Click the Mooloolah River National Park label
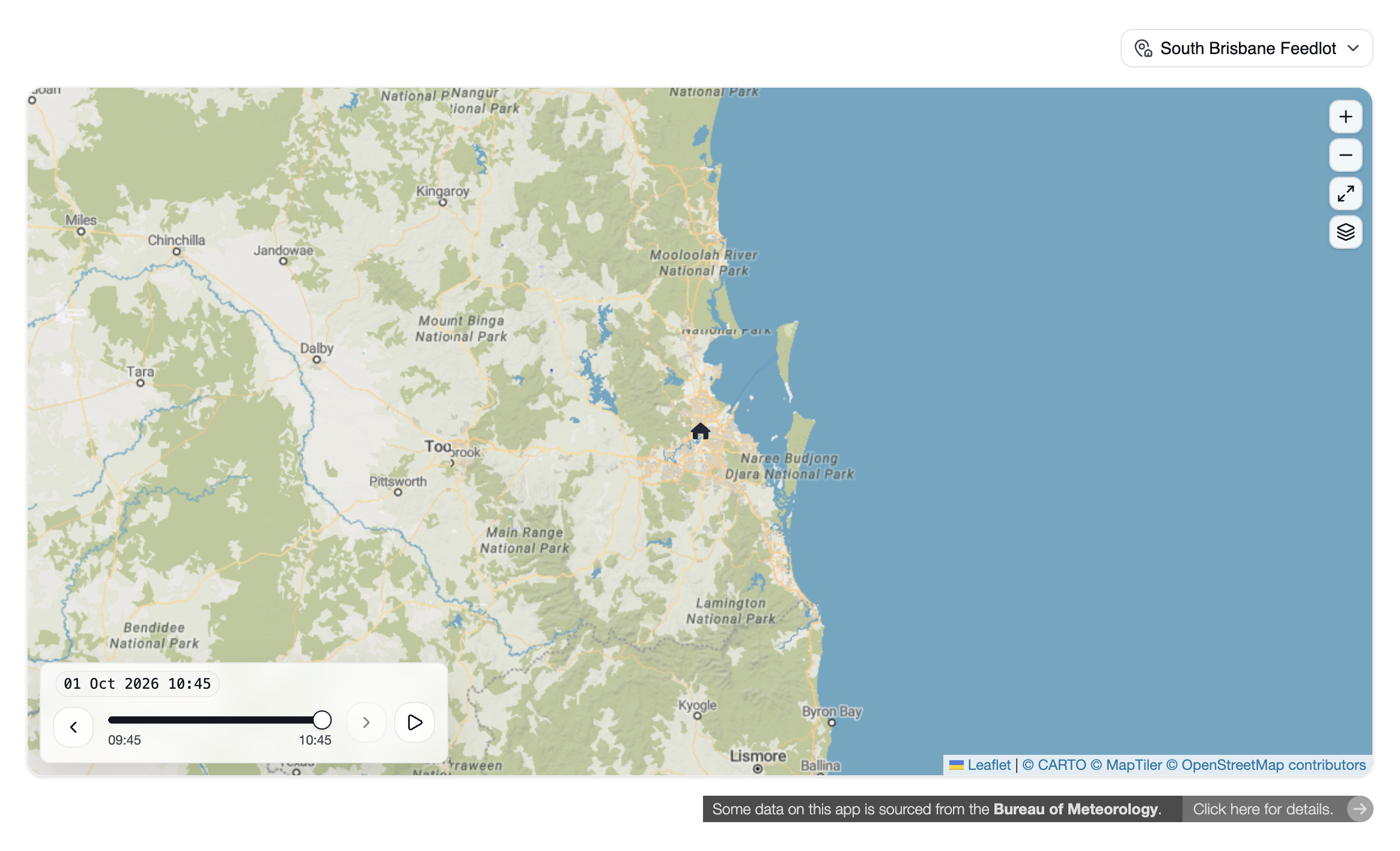The image size is (1400, 851). (x=704, y=263)
